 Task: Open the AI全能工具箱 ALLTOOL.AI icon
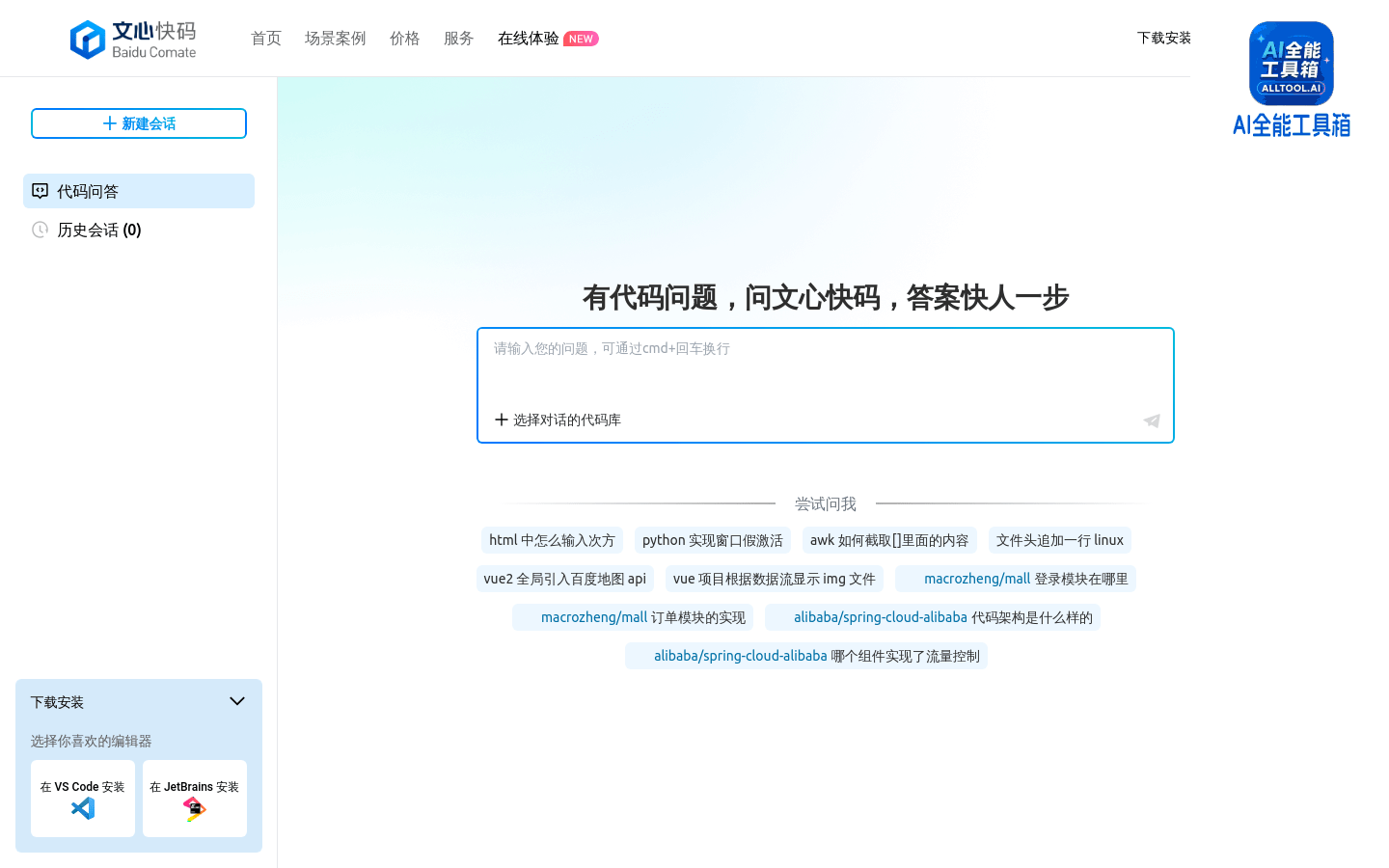(1291, 64)
